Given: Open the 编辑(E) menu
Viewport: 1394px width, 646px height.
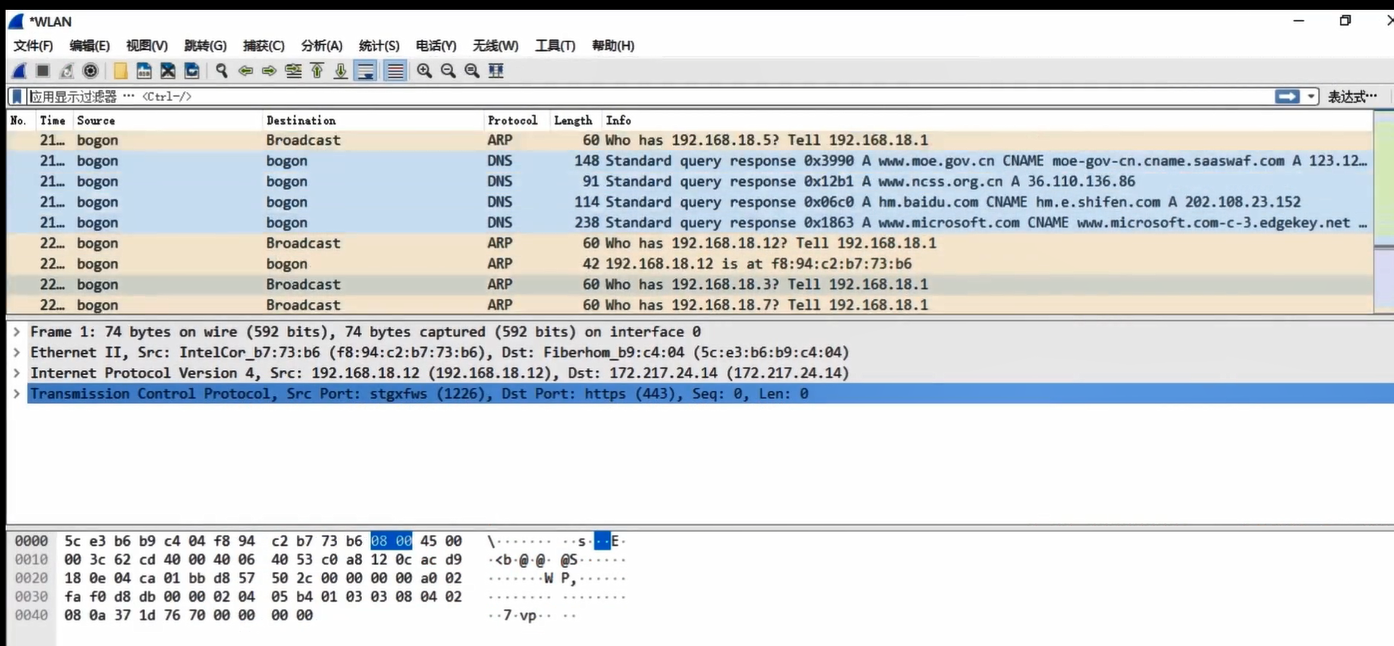Looking at the screenshot, I should (90, 46).
